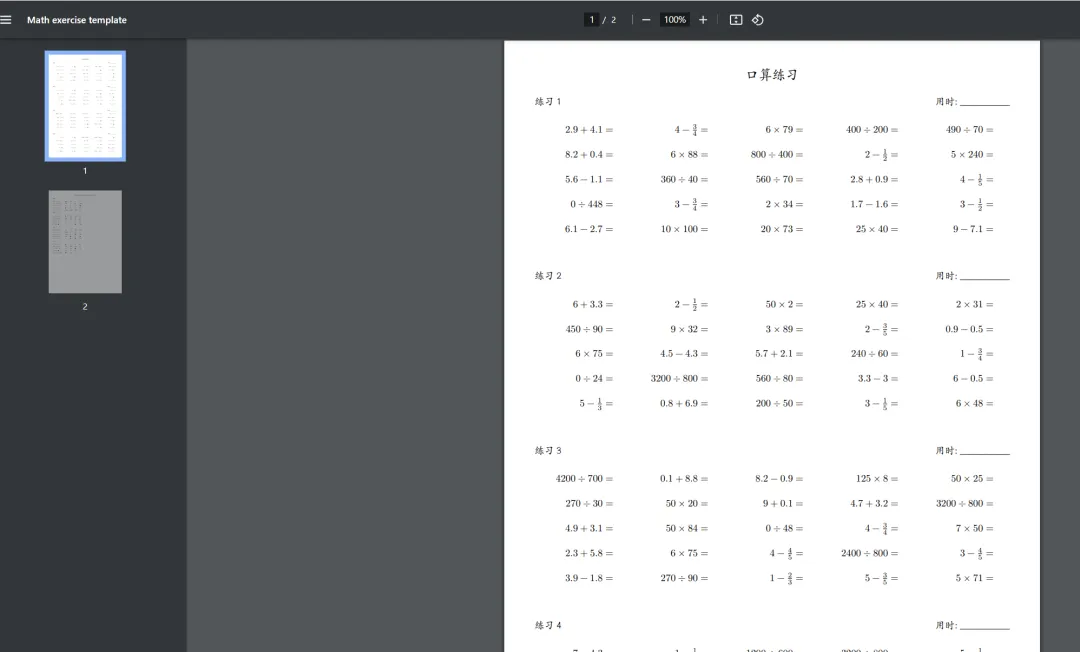This screenshot has width=1080, height=652.
Task: Click the problem 5 × 240 =
Action: (x=972, y=154)
